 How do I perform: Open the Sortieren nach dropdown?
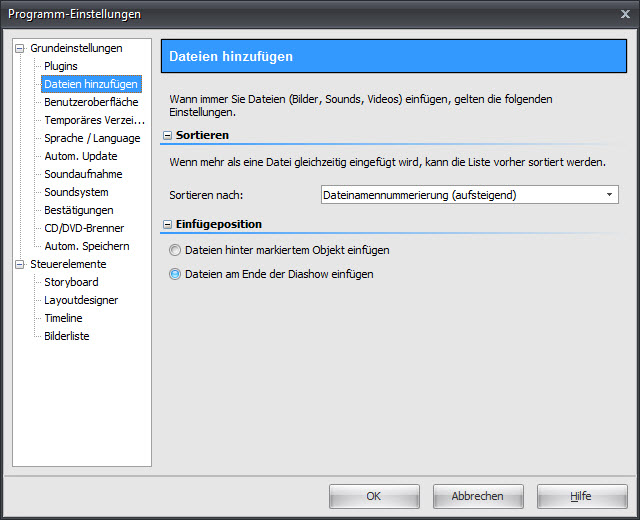610,195
